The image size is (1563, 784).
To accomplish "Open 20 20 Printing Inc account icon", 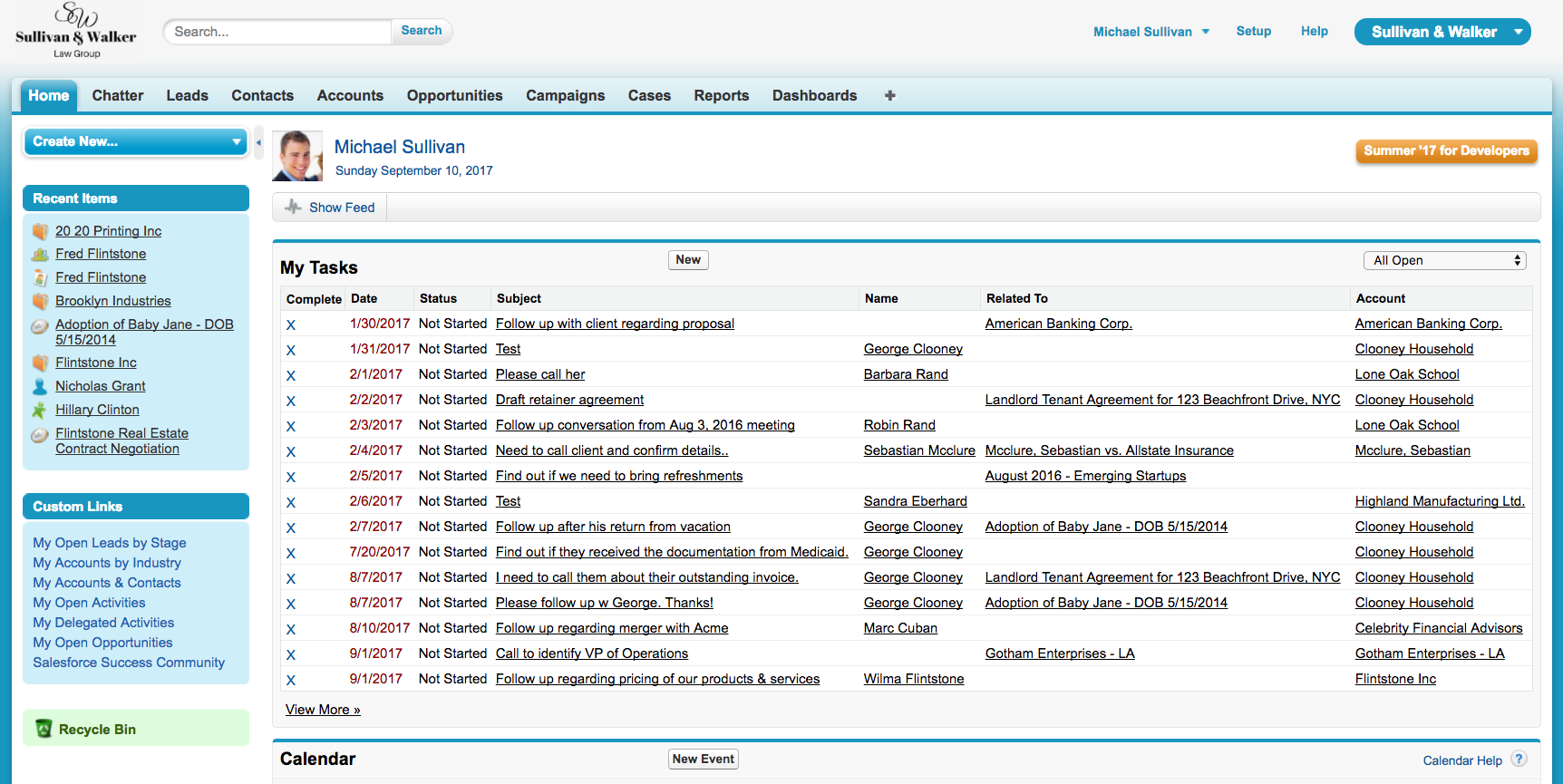I will pos(40,231).
